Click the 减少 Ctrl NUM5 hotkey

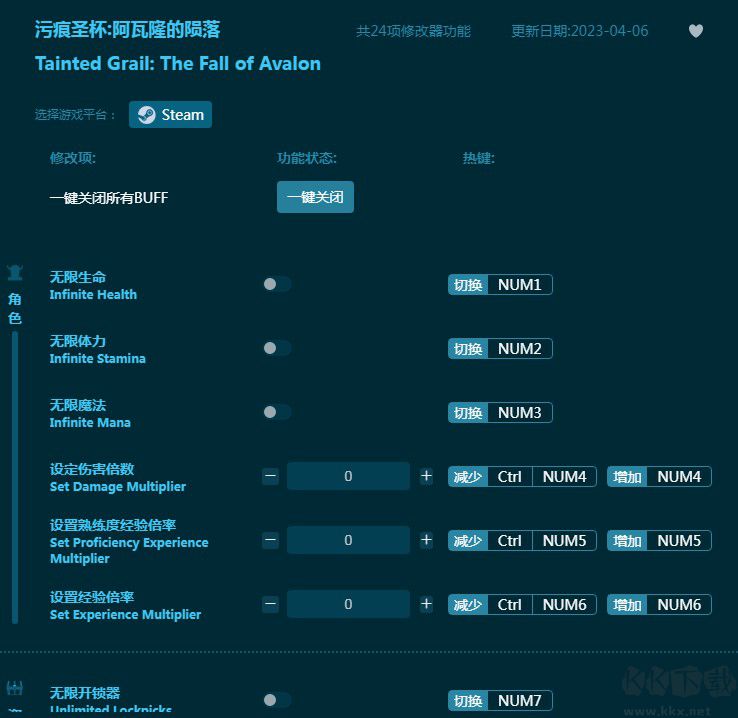pyautogui.click(x=522, y=541)
